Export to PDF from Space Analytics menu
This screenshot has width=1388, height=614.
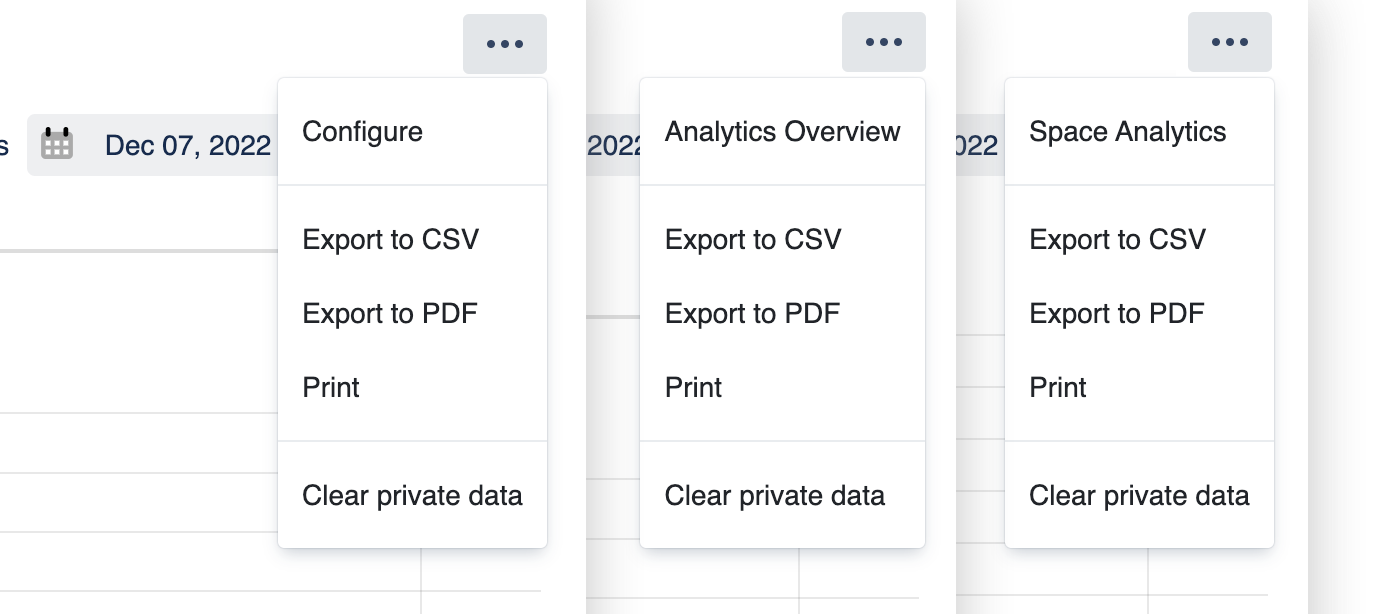pyautogui.click(x=1116, y=314)
